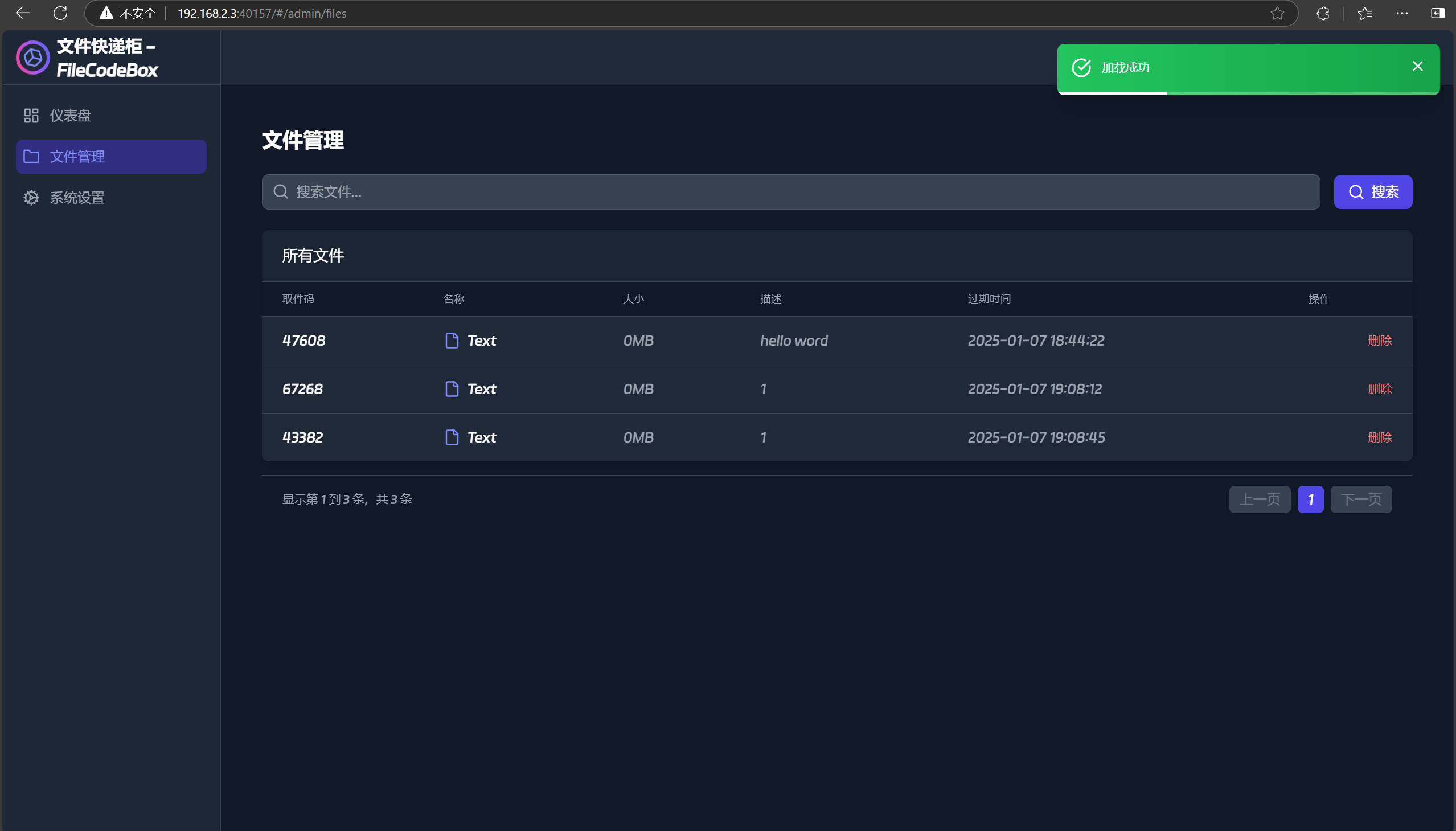Click the browser refresh icon
Viewport: 1456px width, 831px height.
click(60, 13)
